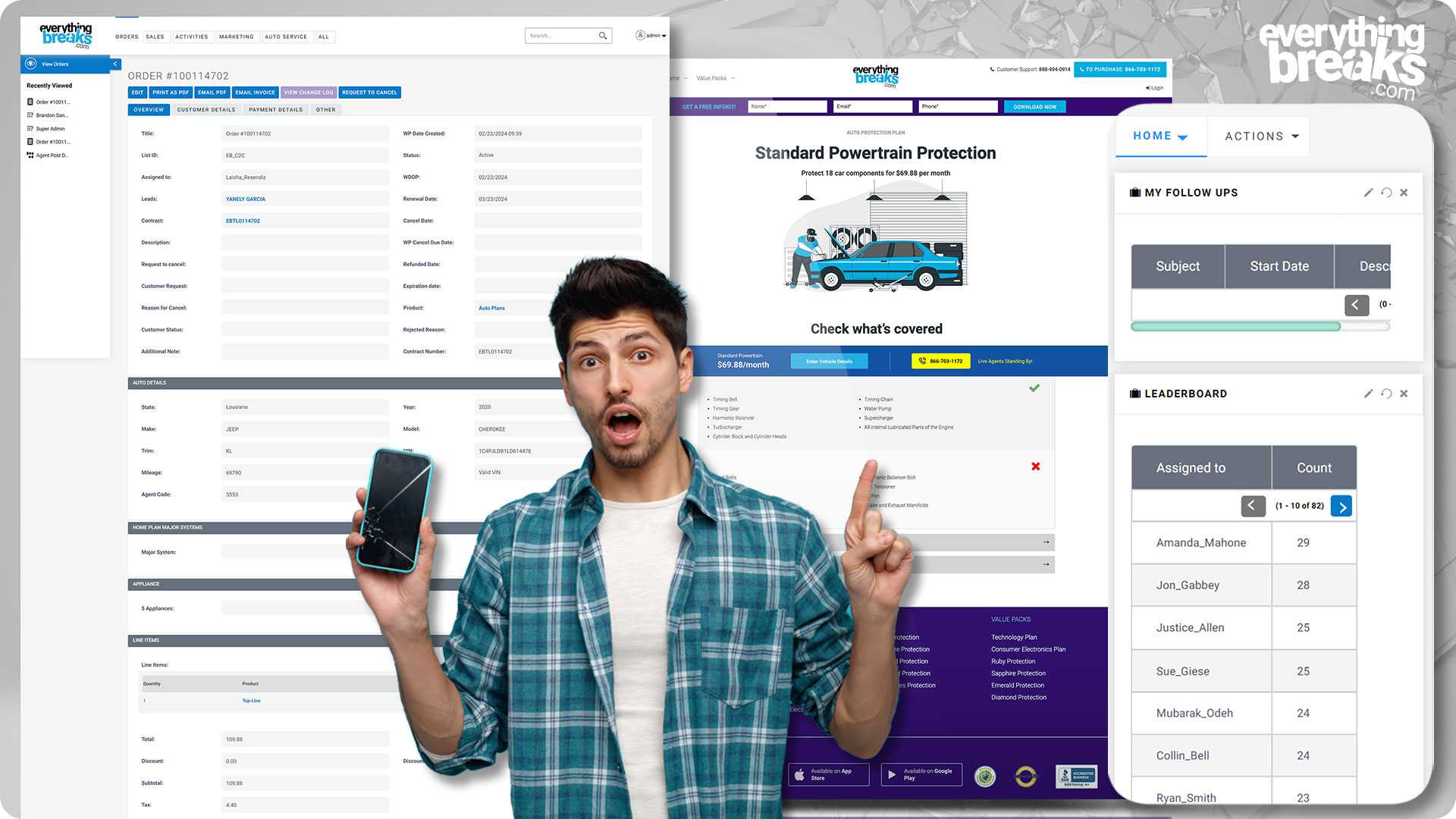Switch to the Customer Details tab
Screen dimensions: 1456x819
[206, 110]
